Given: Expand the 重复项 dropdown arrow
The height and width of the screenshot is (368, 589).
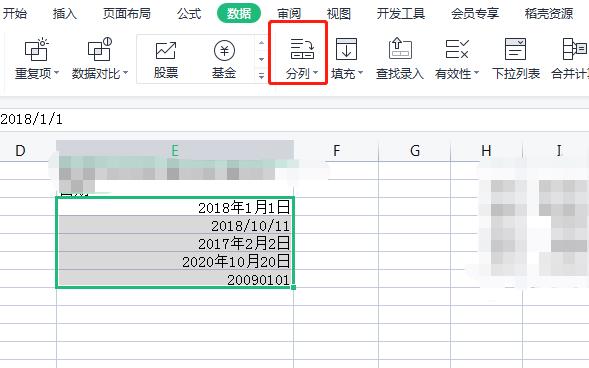Looking at the screenshot, I should [x=56, y=72].
